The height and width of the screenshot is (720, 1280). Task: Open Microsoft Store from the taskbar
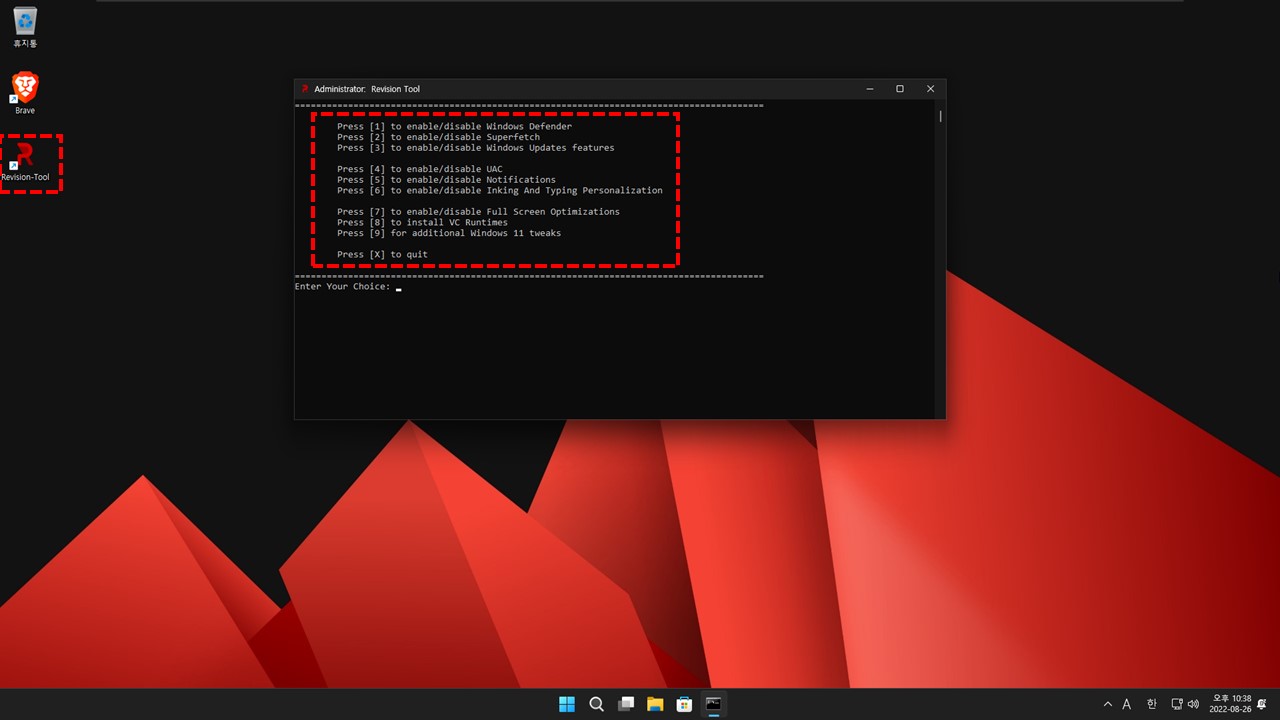684,704
